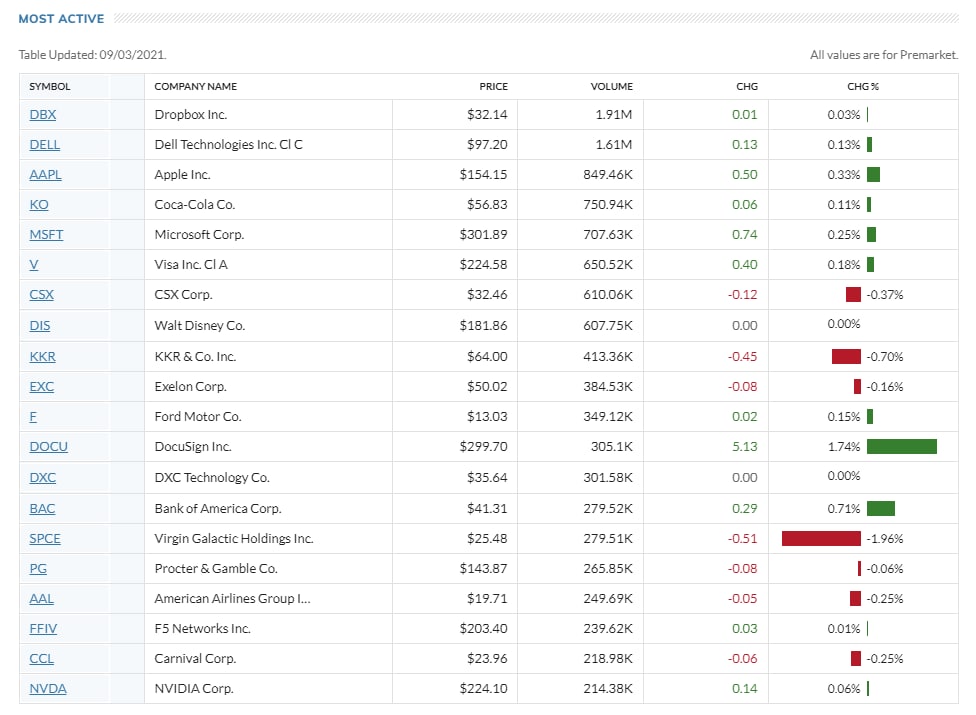Image resolution: width=976 pixels, height=715 pixels.
Task: Visit the FFIV symbol link
Action: point(43,629)
